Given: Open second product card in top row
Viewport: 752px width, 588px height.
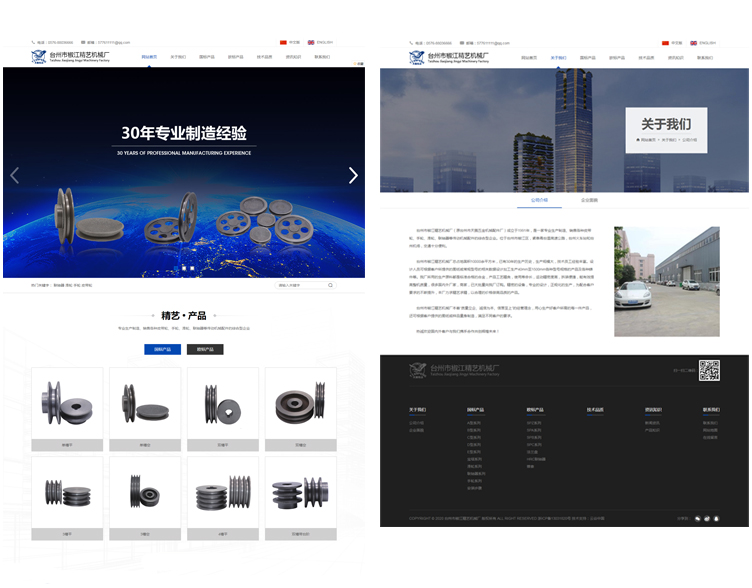Looking at the screenshot, I should 145,410.
